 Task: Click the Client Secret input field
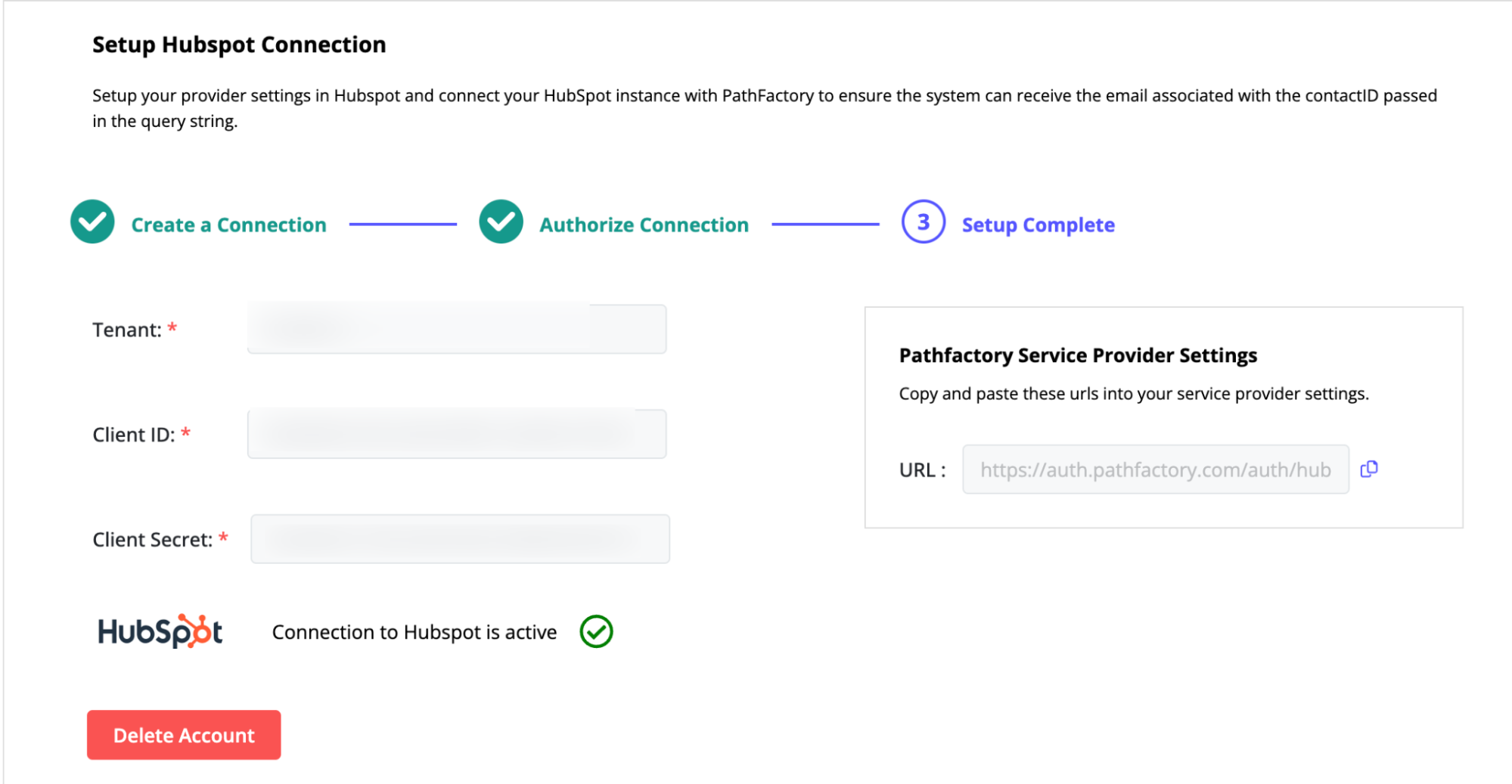pos(459,538)
